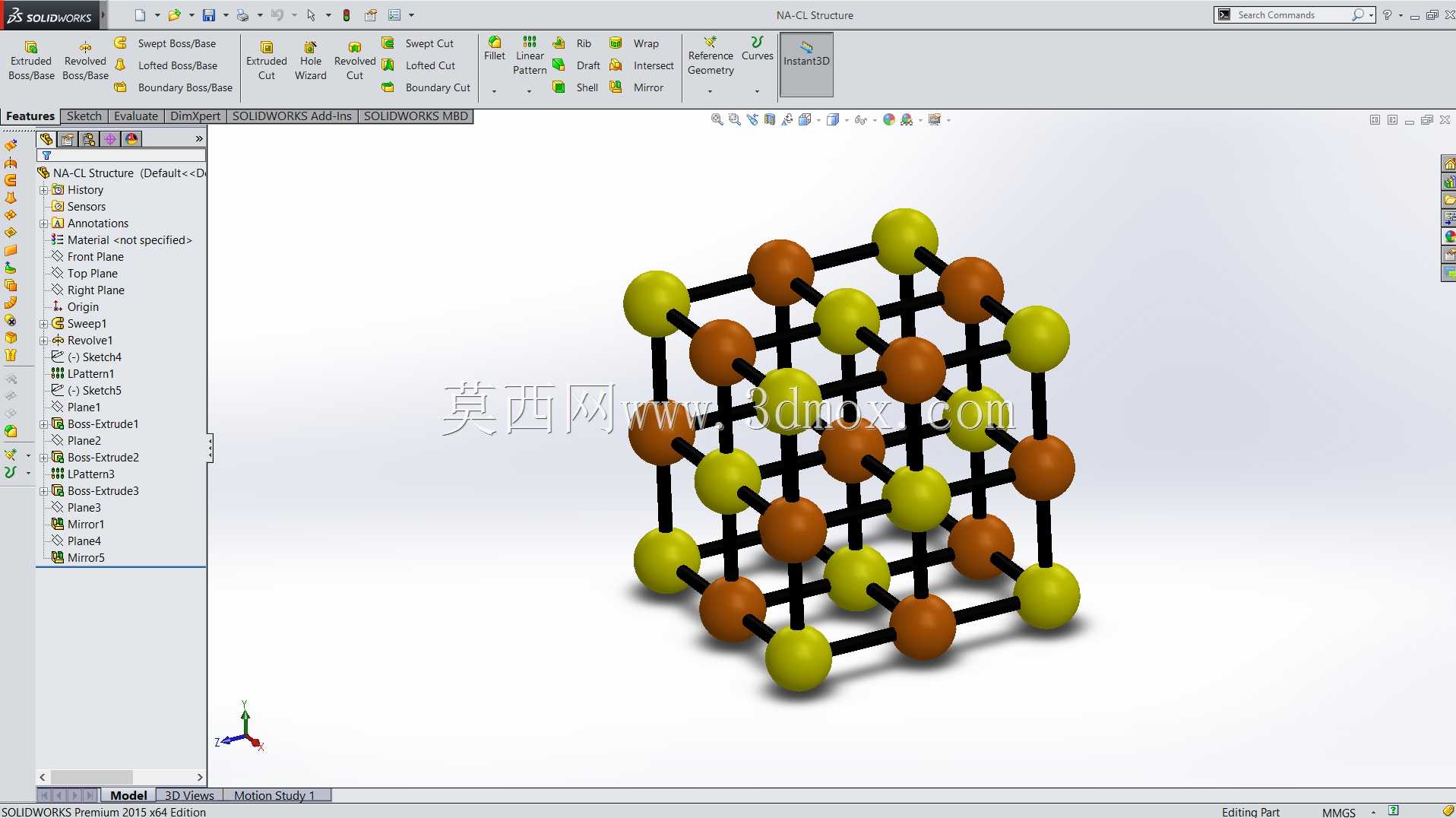Select Plane4 in feature tree
The width and height of the screenshot is (1456, 818).
coord(76,541)
